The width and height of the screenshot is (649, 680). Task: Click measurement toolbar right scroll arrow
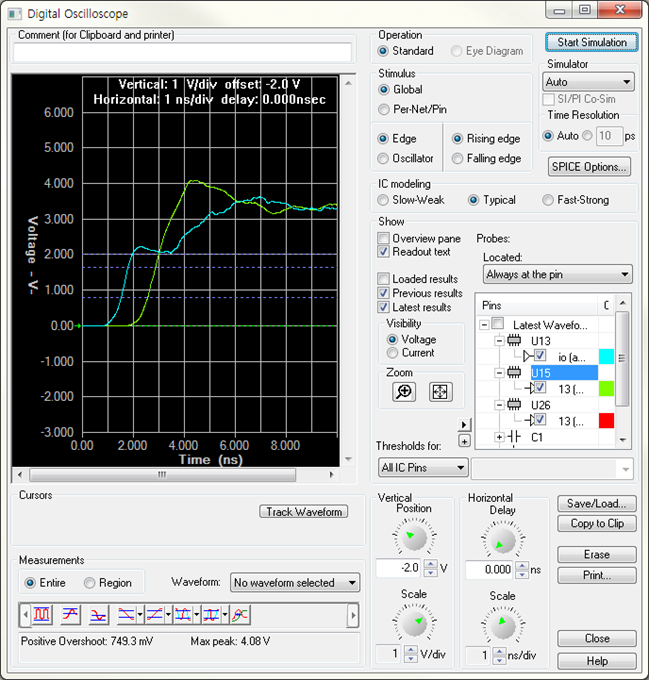tap(353, 615)
